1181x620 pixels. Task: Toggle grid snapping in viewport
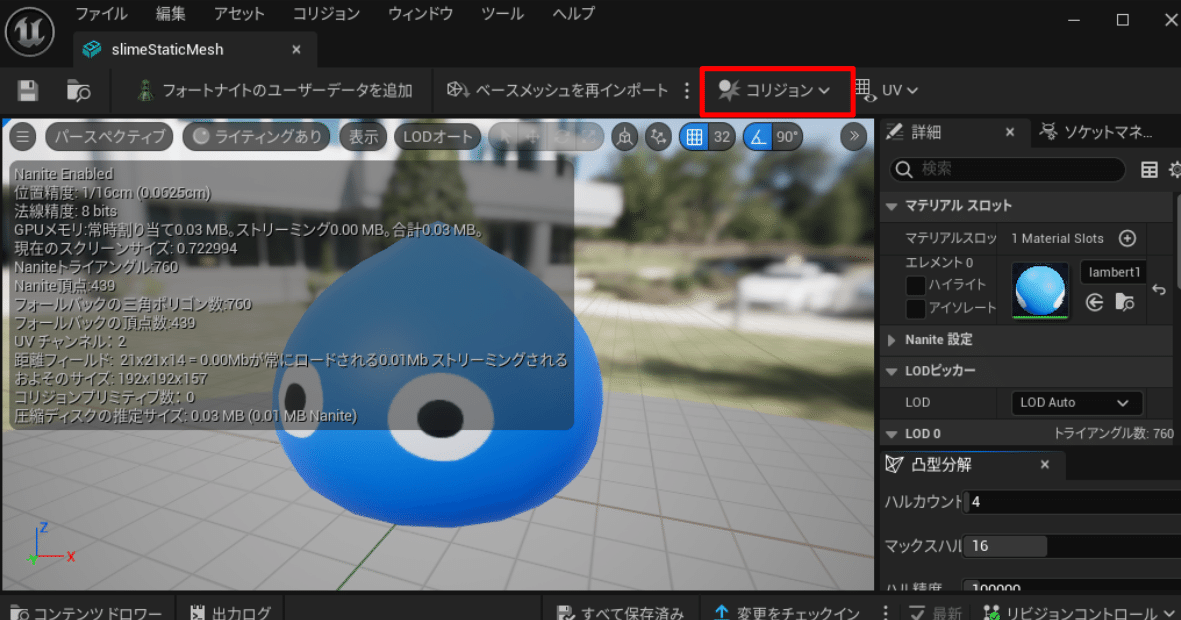tap(694, 136)
